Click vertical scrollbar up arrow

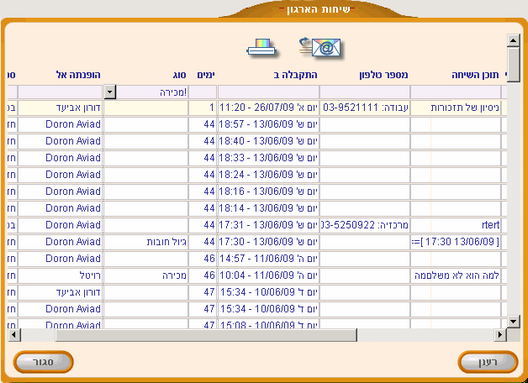pyautogui.click(x=513, y=41)
